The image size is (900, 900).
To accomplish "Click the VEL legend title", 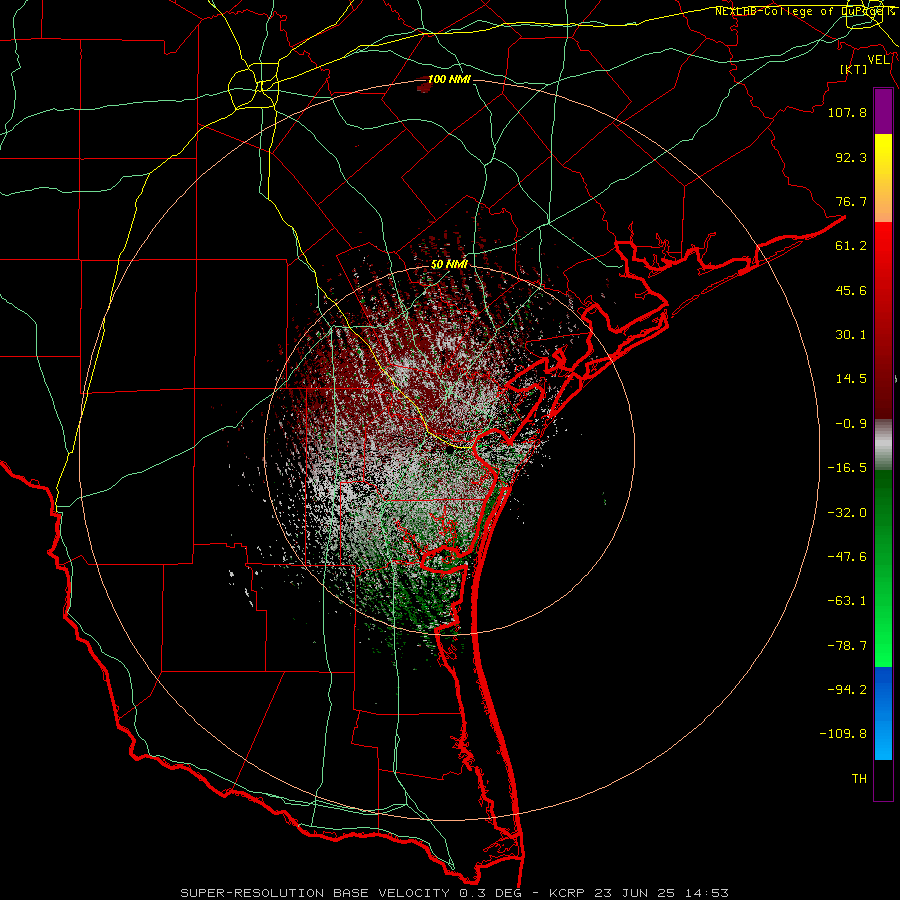I will coord(878,60).
